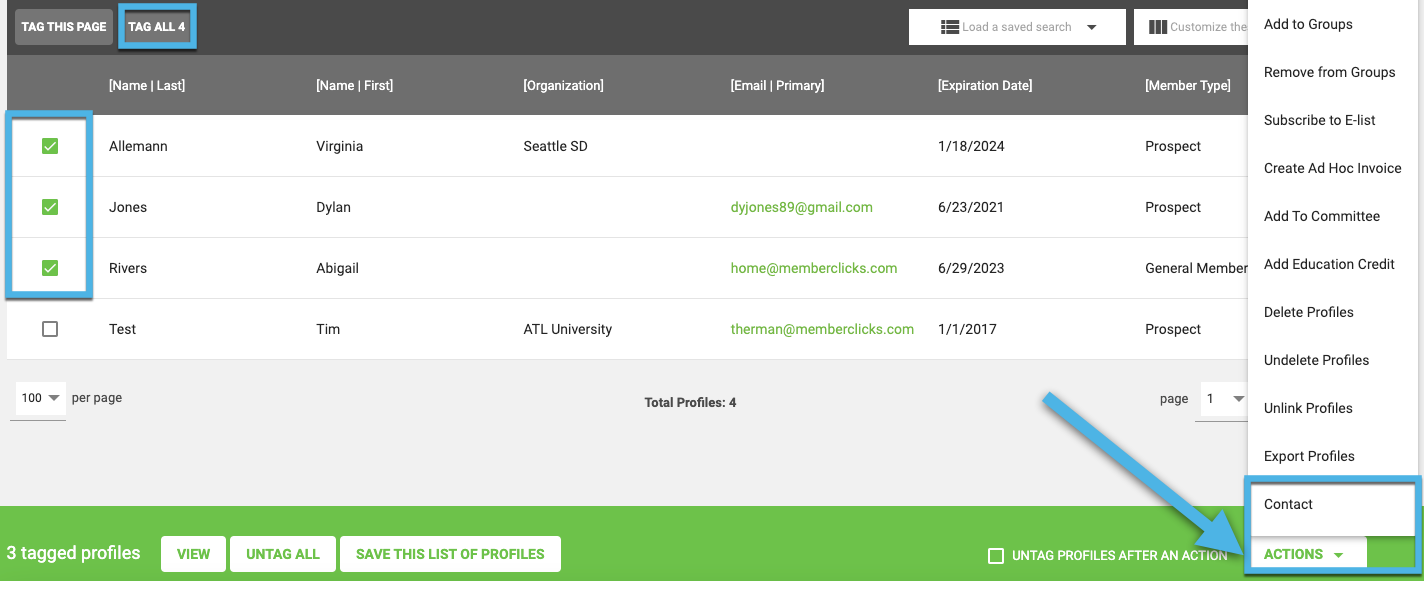Image resolution: width=1424 pixels, height=598 pixels.
Task: Uncheck the Jones row checkbox
Action: point(50,207)
